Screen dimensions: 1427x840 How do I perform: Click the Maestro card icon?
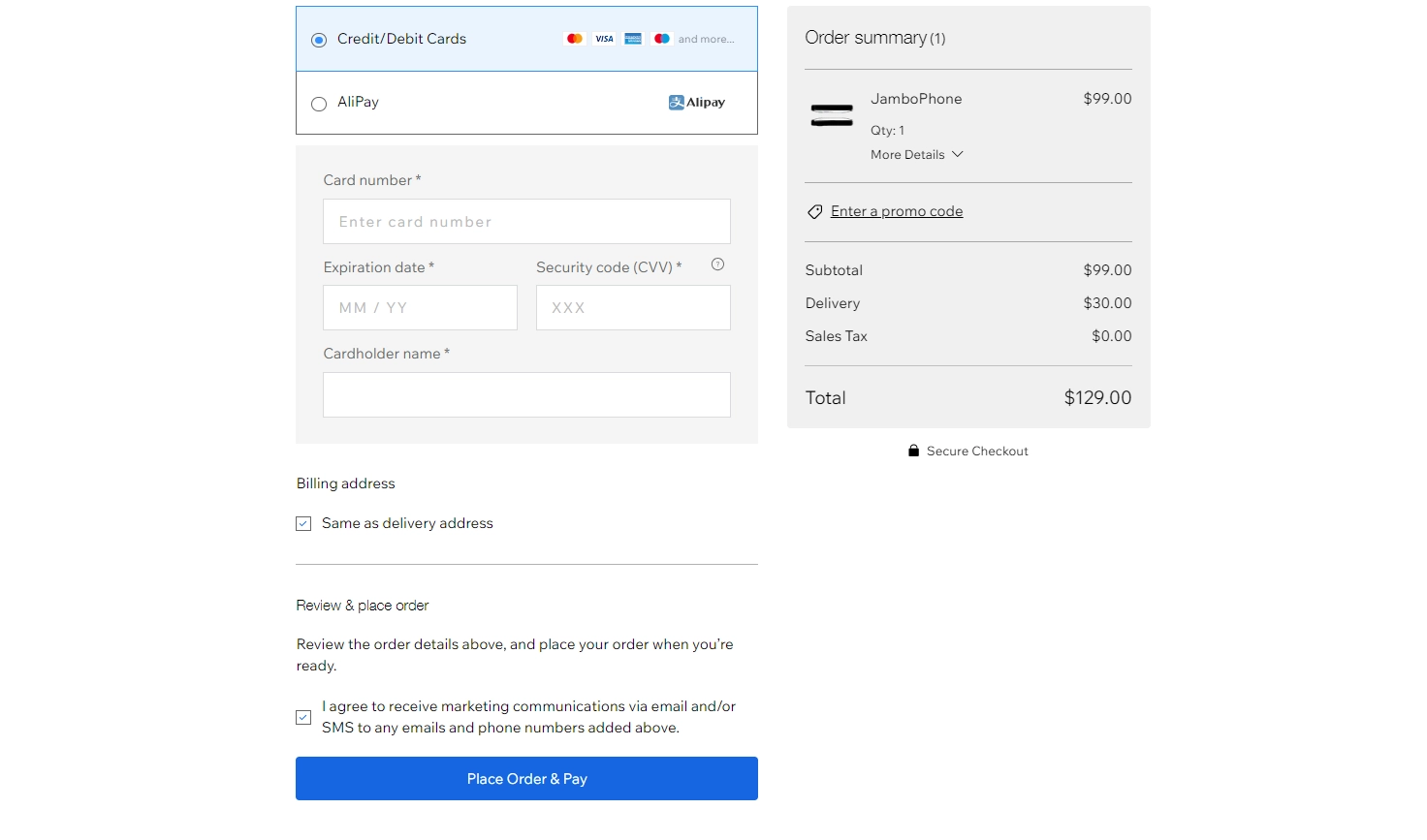pyautogui.click(x=662, y=39)
